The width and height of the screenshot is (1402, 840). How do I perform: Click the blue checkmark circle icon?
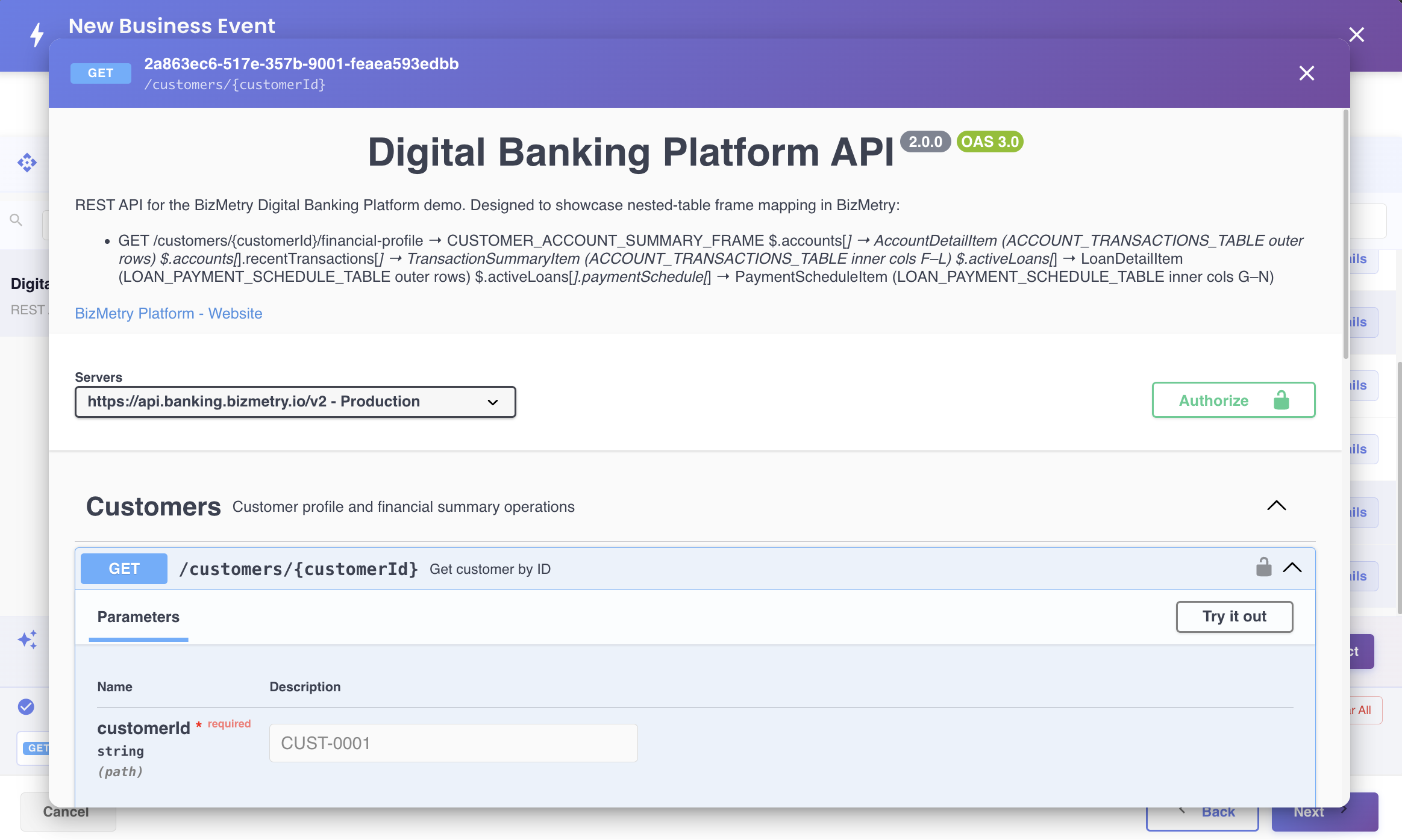click(26, 706)
